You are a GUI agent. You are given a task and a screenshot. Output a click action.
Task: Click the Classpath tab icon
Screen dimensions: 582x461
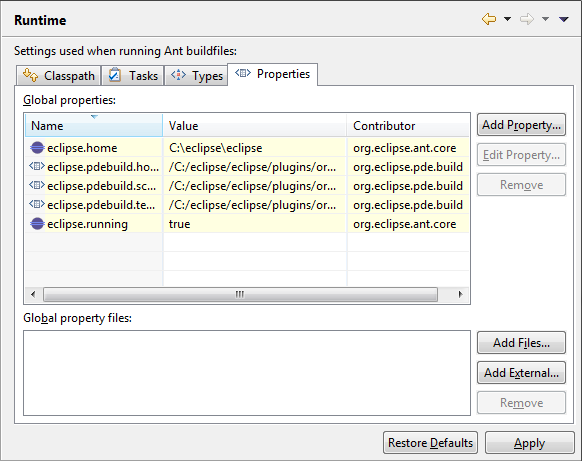pyautogui.click(x=30, y=75)
